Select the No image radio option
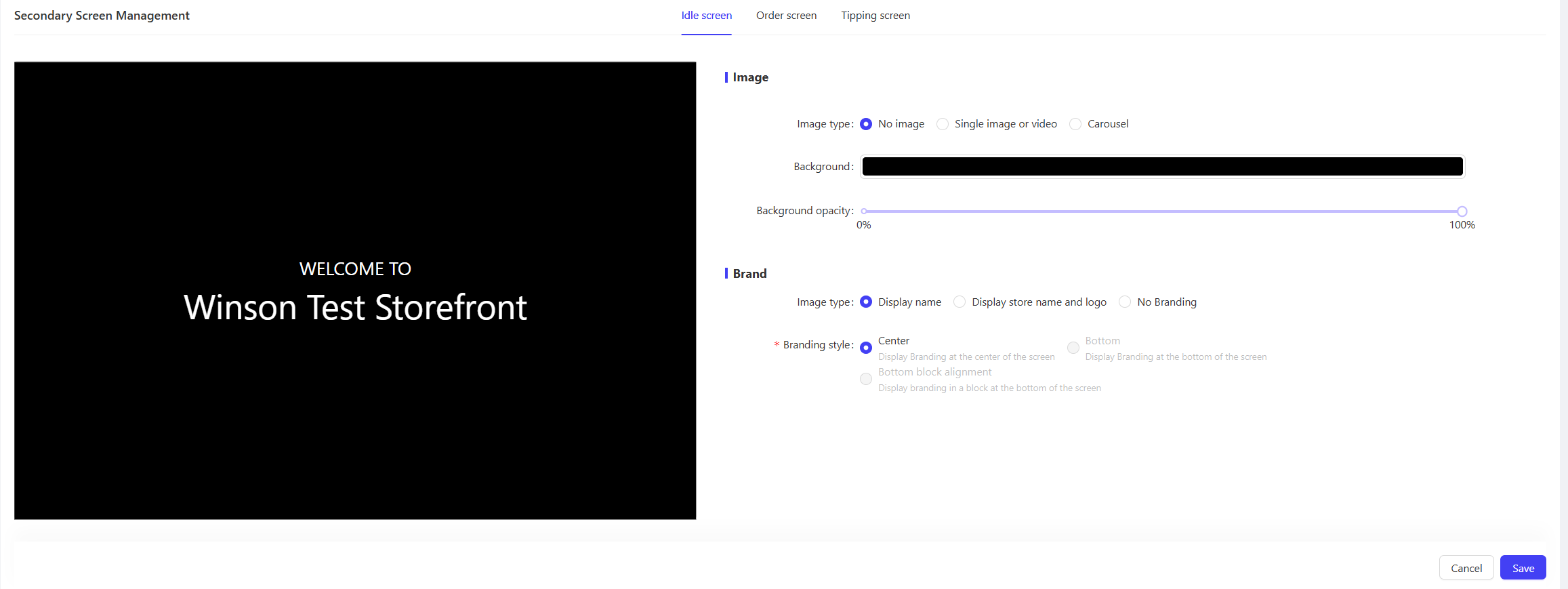 (866, 124)
